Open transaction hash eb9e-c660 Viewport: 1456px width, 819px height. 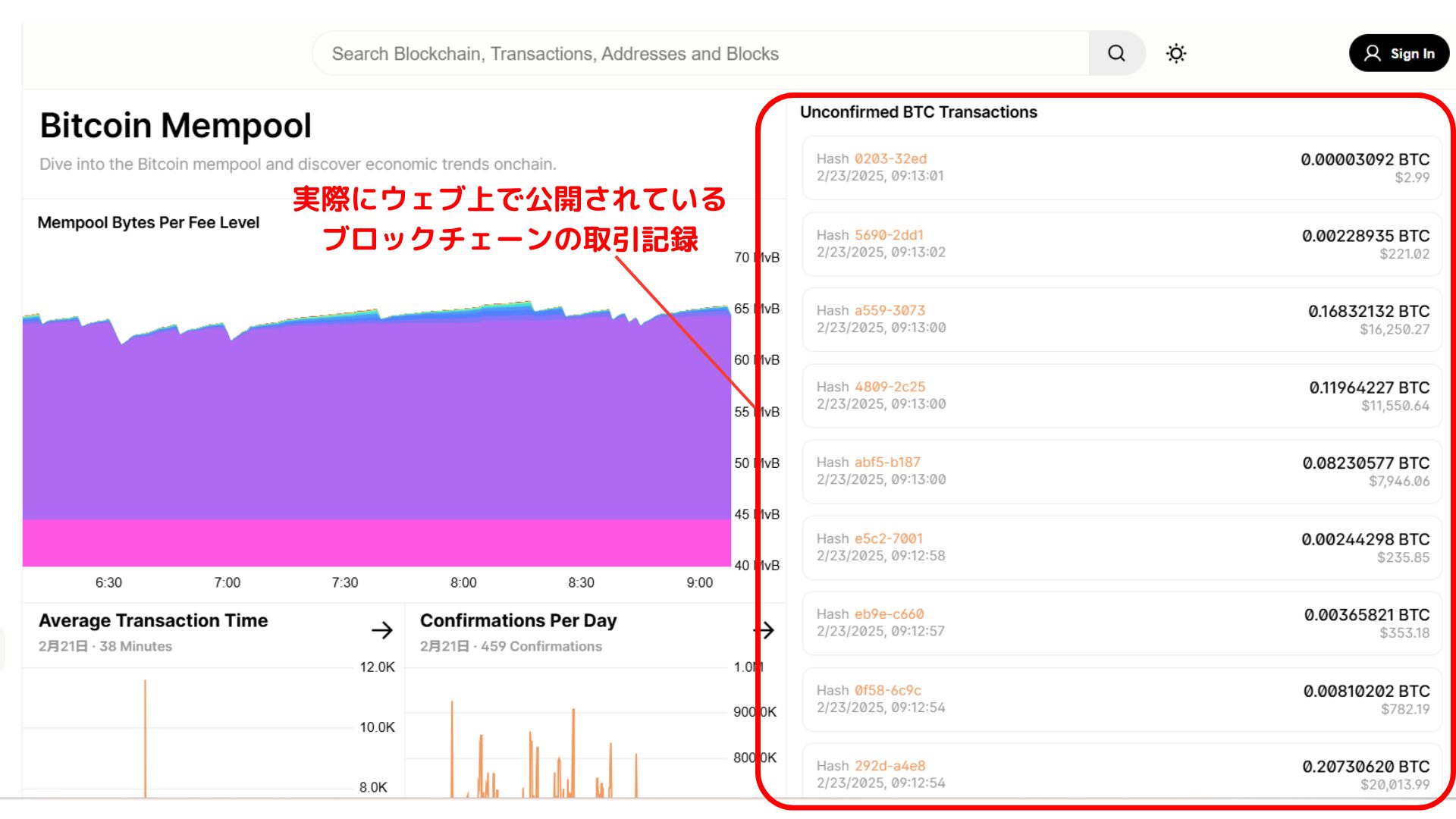(x=889, y=613)
